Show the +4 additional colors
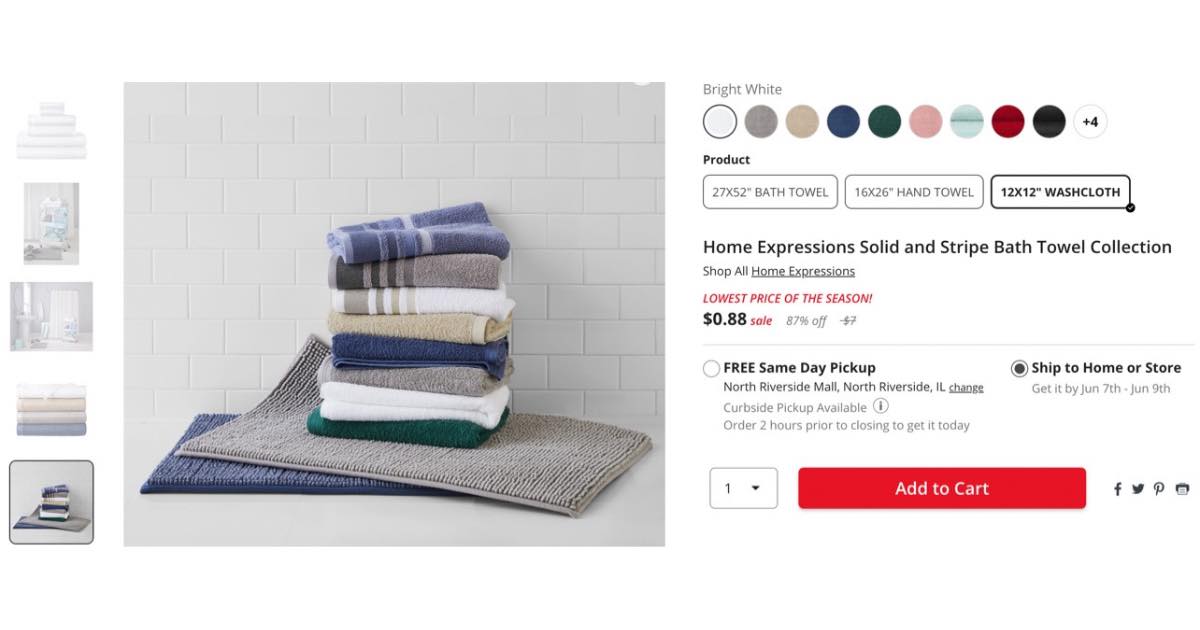This screenshot has width=1200, height=630. pyautogui.click(x=1090, y=122)
